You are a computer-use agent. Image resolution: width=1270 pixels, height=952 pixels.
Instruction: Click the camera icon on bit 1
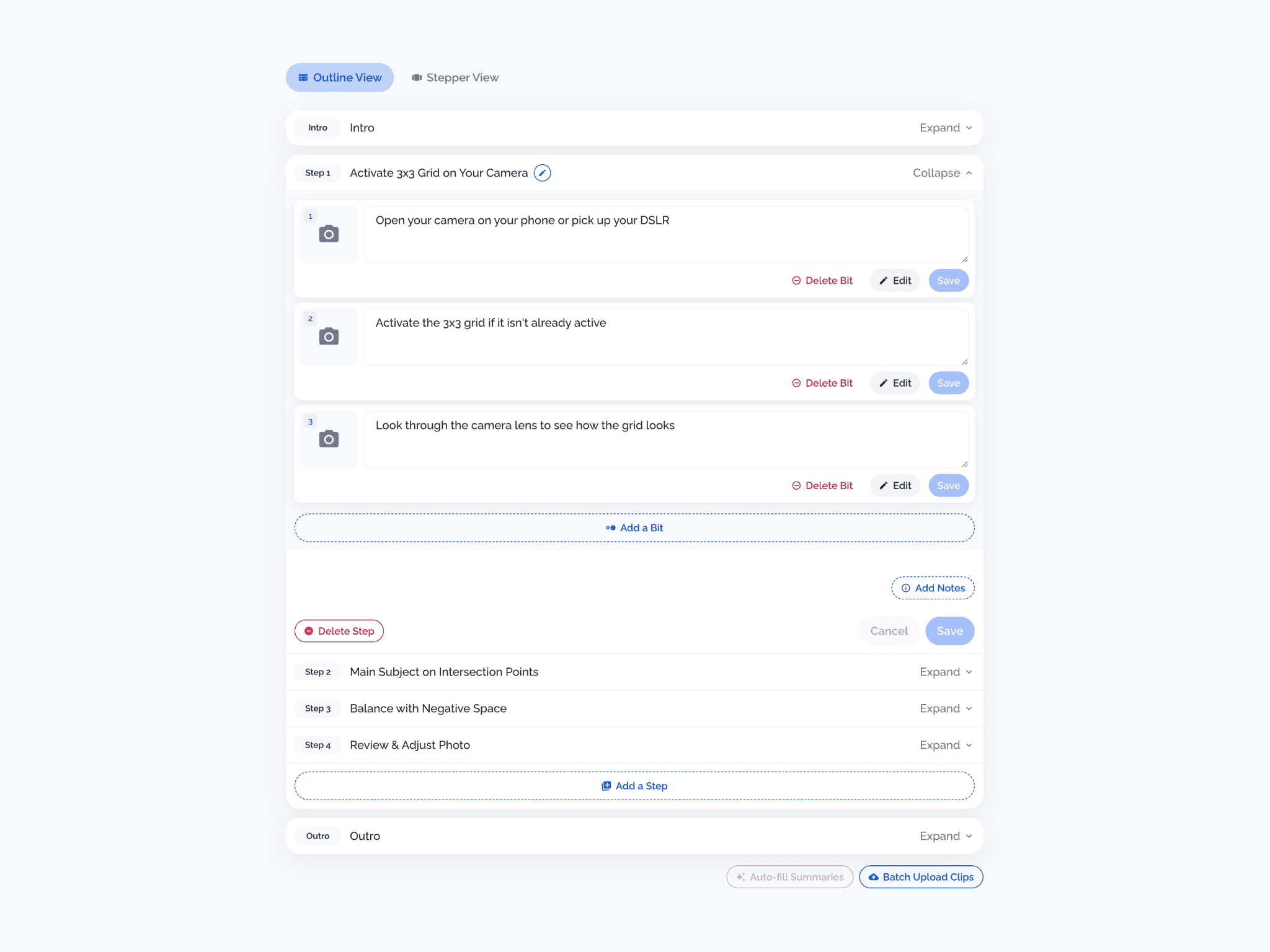click(329, 233)
